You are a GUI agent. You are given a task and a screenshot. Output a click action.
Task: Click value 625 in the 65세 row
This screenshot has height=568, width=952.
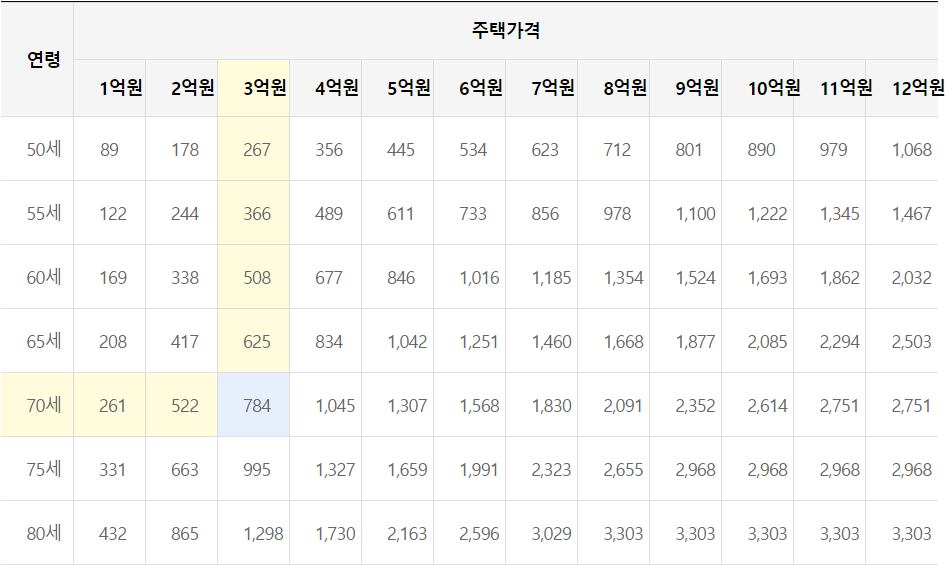click(x=257, y=342)
